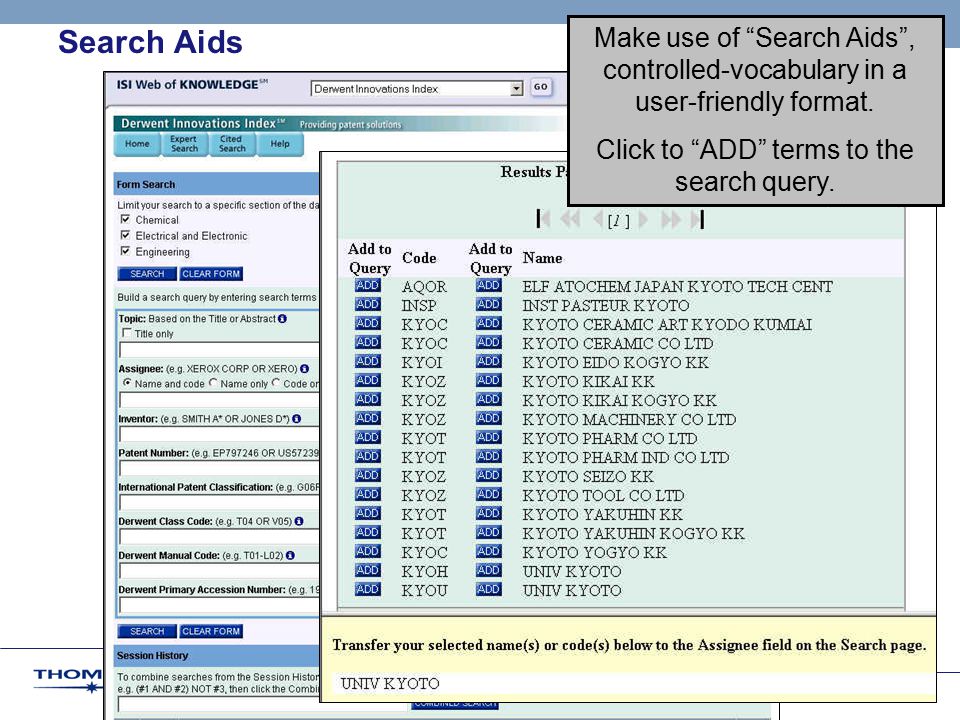Click name text KYOTO YAKUHIN KOGYO KK
The image size is (960, 720).
(x=634, y=533)
